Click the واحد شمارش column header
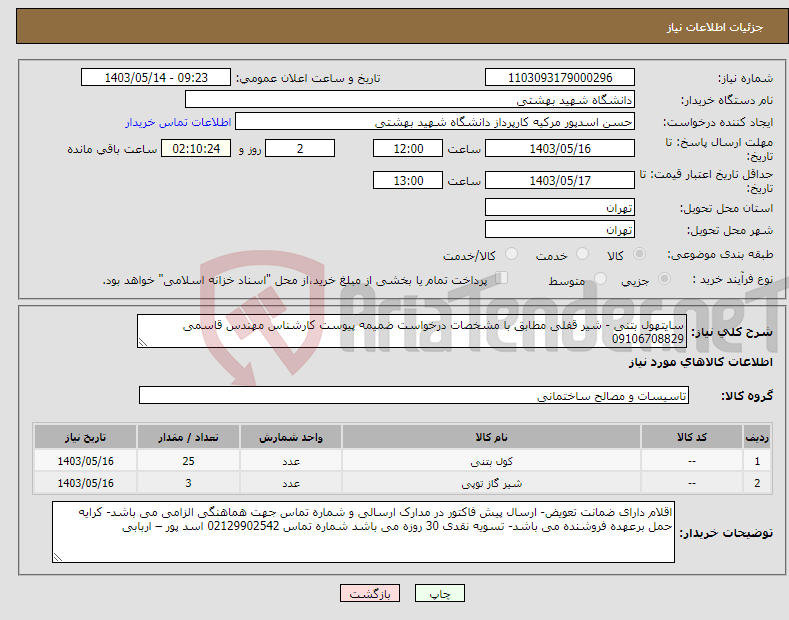The height and width of the screenshot is (620, 789). (x=291, y=437)
